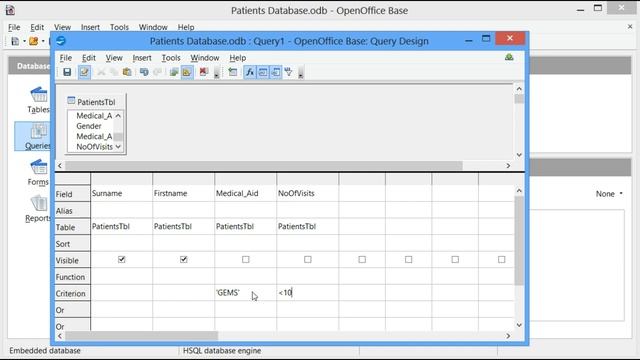Click Open folder icon in main Base toolbar

point(33,41)
